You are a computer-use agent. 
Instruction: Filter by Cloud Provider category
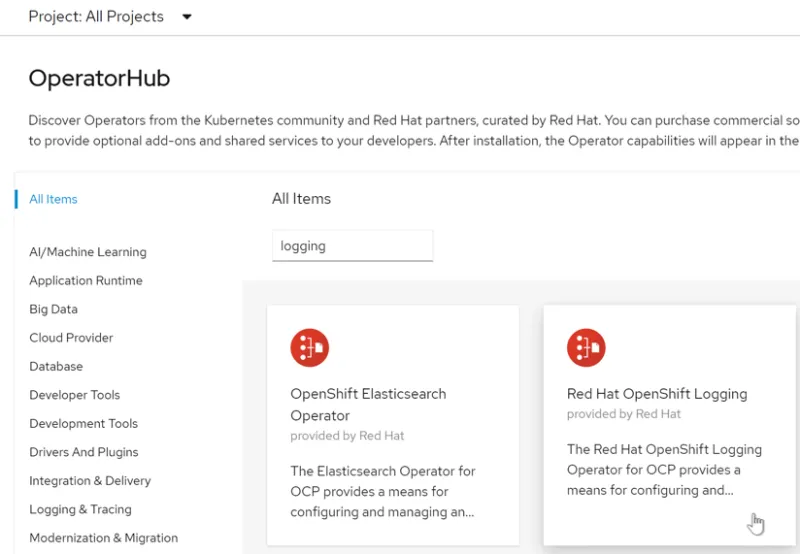(71, 338)
